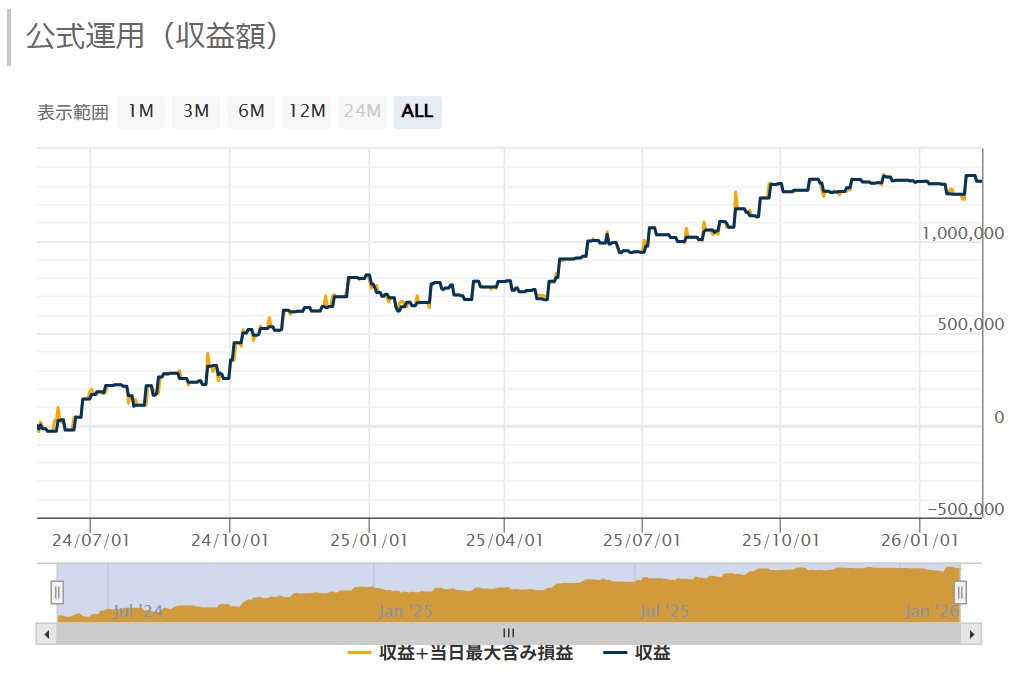Toggle the 収益 series legend label
The image size is (1016, 678).
(653, 654)
